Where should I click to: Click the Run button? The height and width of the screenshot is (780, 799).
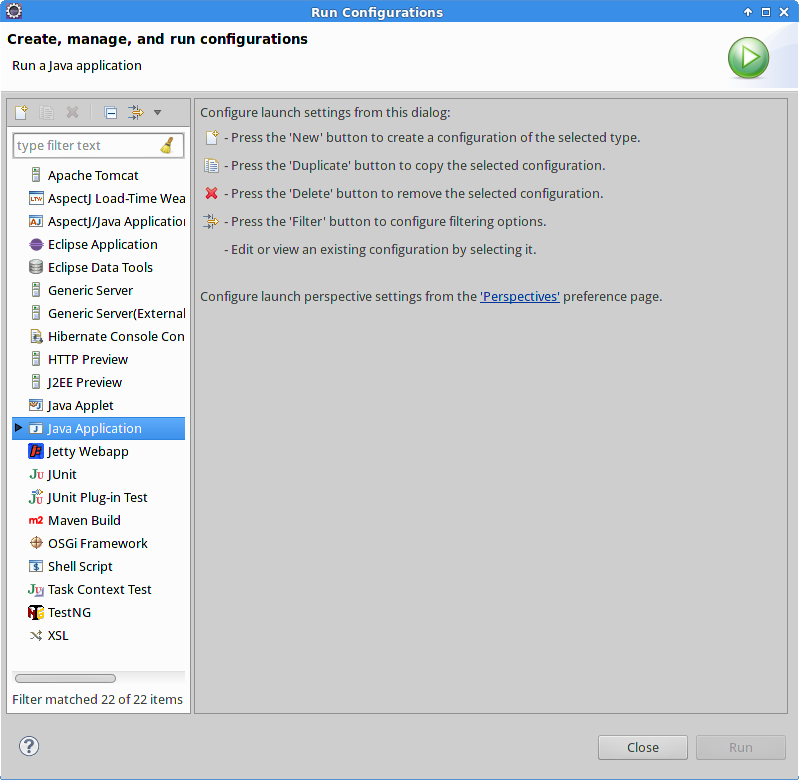coord(740,747)
